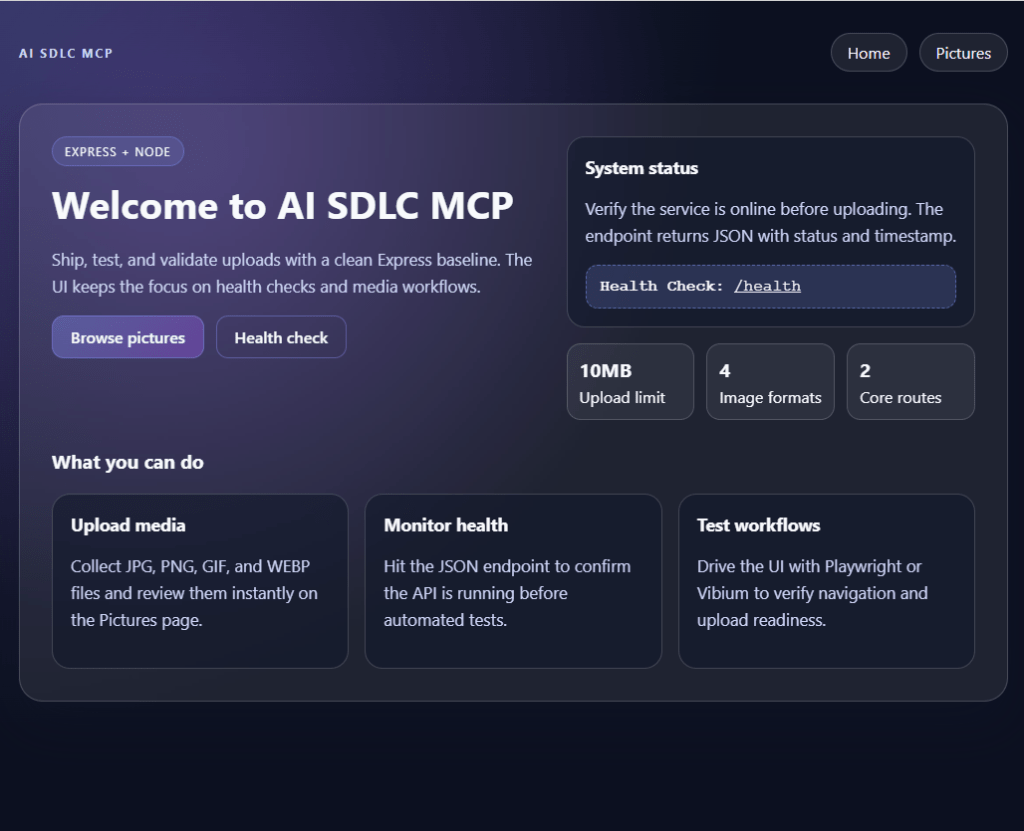
Task: Click the 2 Core routes stat card
Action: point(910,382)
